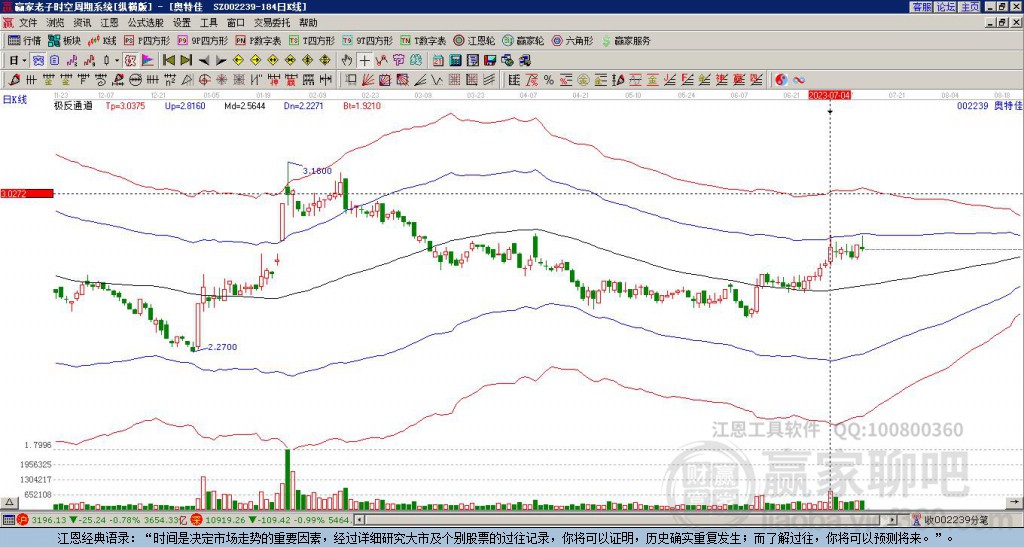Open the 江恩轮 tool
This screenshot has width=1024, height=548.
click(x=474, y=40)
